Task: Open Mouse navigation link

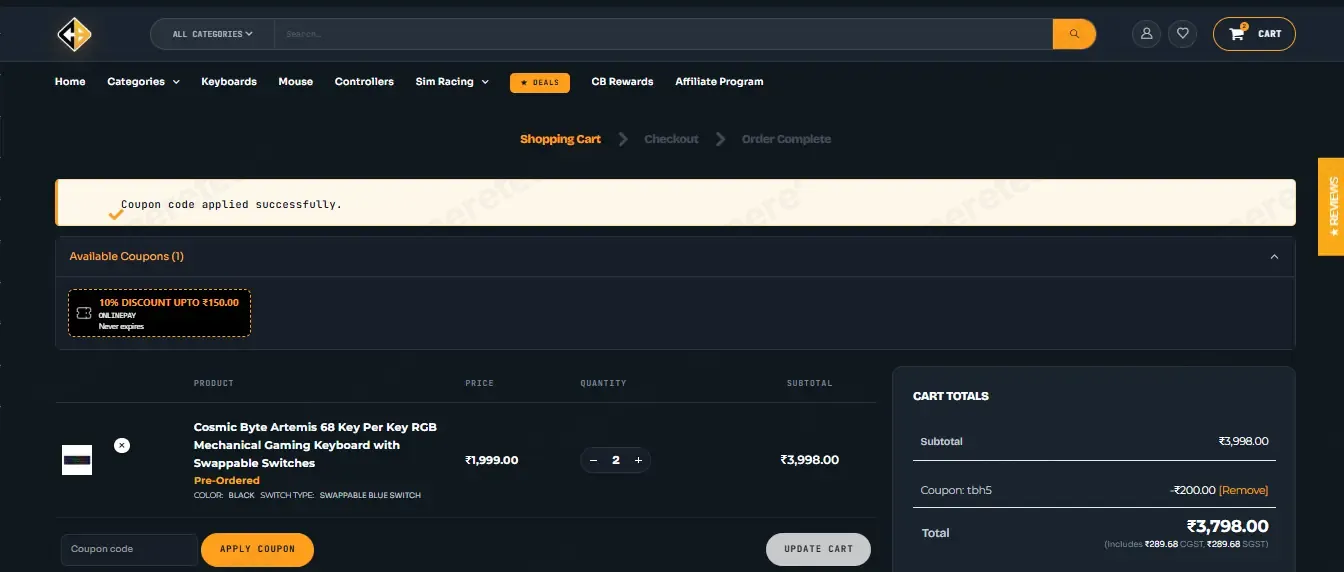Action: click(x=296, y=82)
